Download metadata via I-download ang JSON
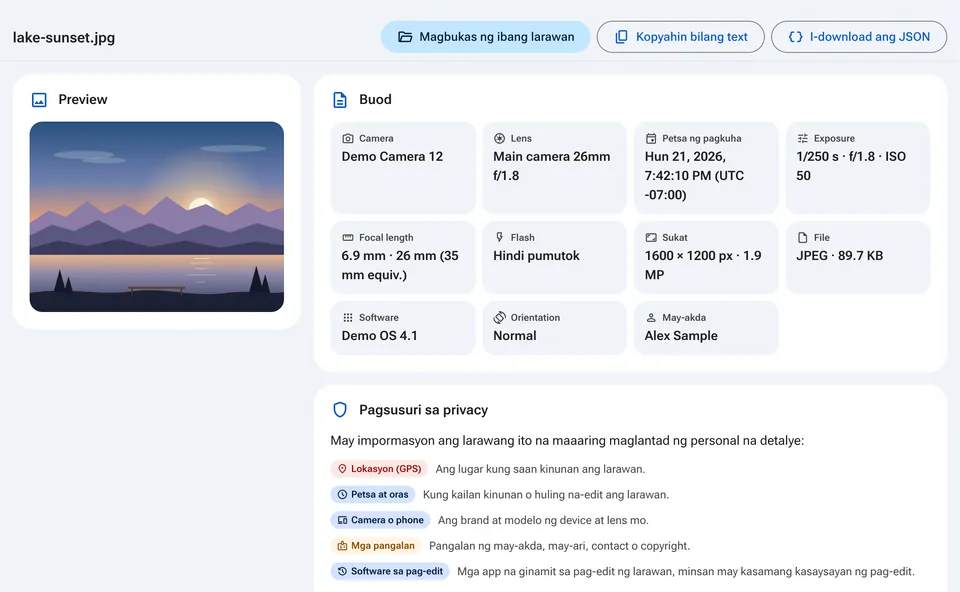 coord(859,37)
